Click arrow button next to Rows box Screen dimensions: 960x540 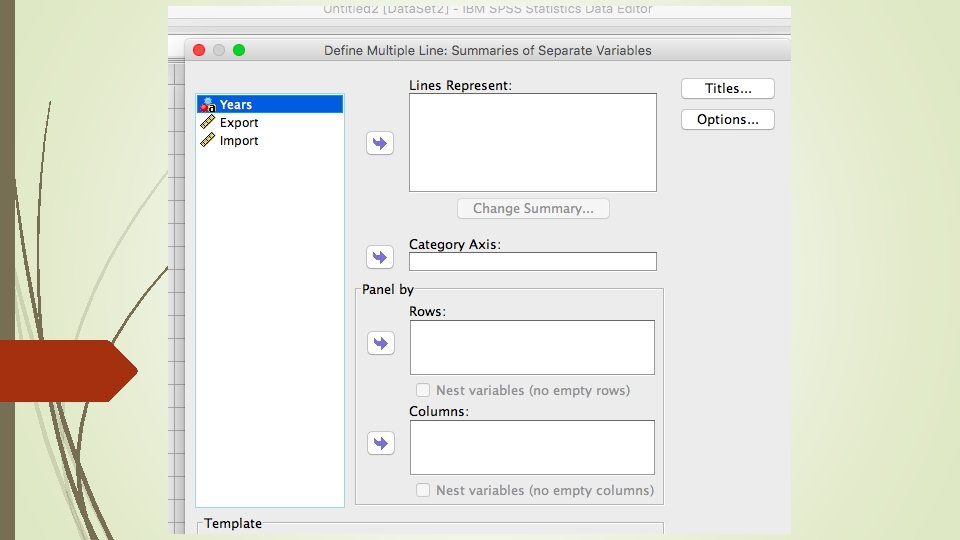(380, 343)
